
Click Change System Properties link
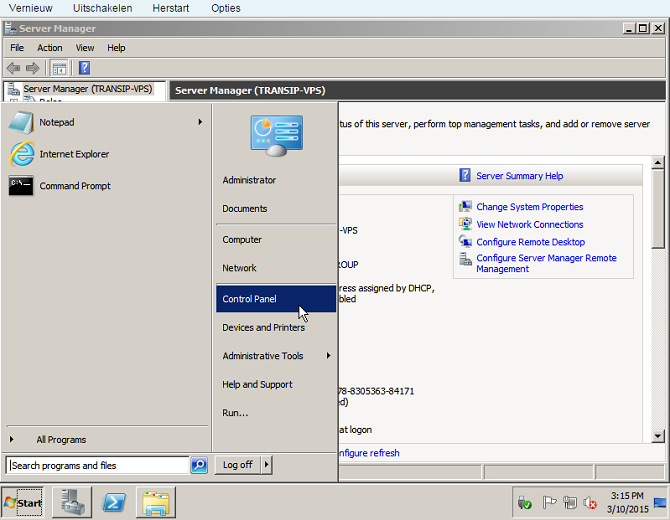(x=529, y=207)
